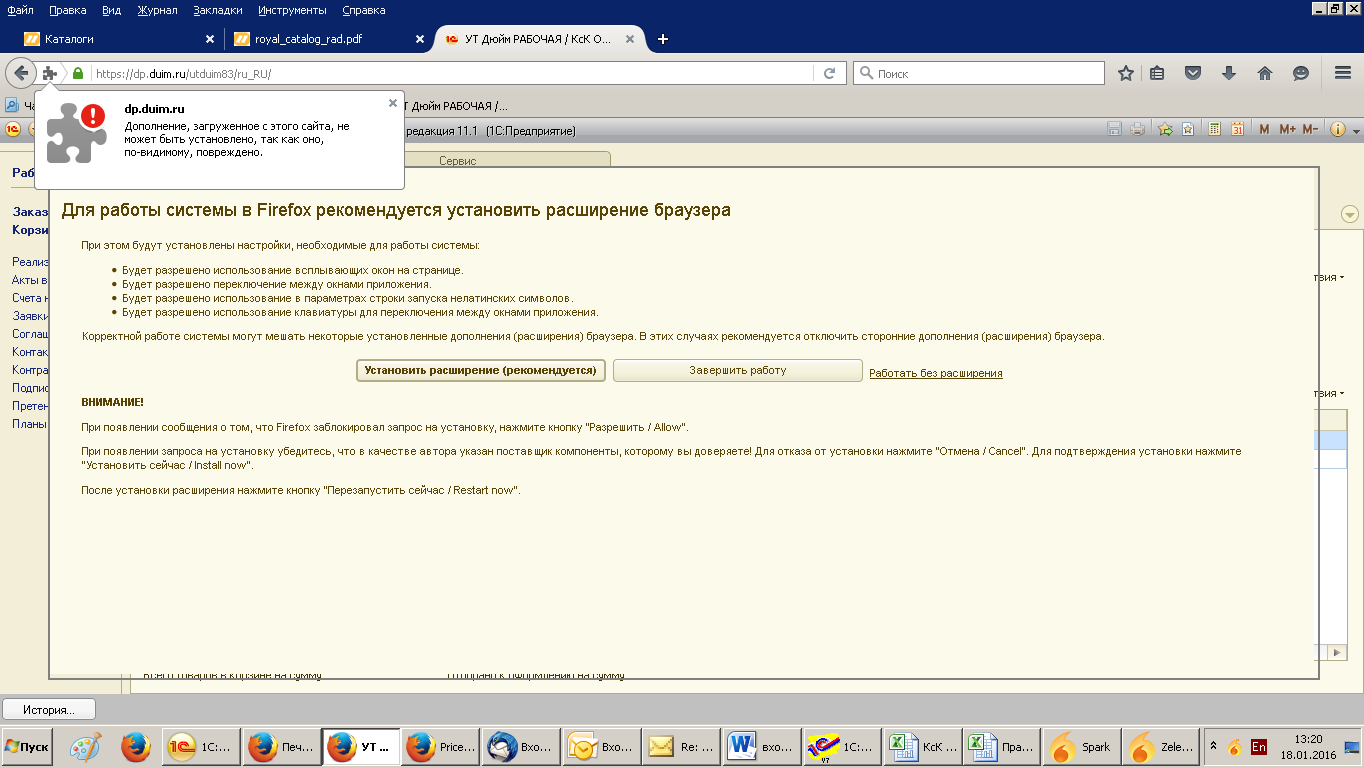Switch to the Price Firefox taskbar window
Image resolution: width=1364 pixels, height=768 pixels.
[x=441, y=746]
